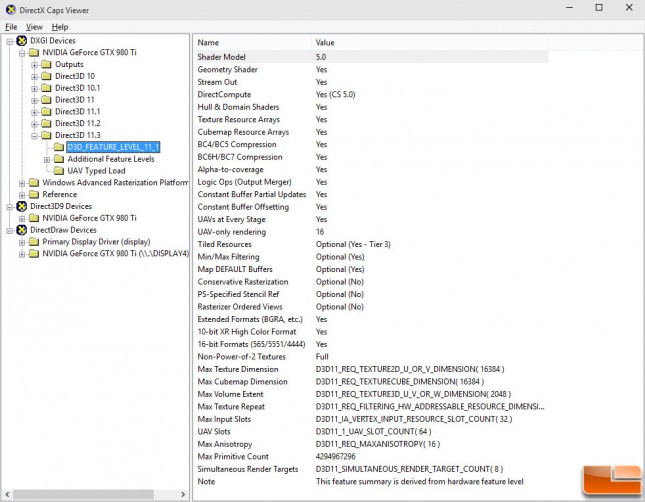The height and width of the screenshot is (502, 645).
Task: Select the Max Primitive Count row
Action: click(x=371, y=457)
